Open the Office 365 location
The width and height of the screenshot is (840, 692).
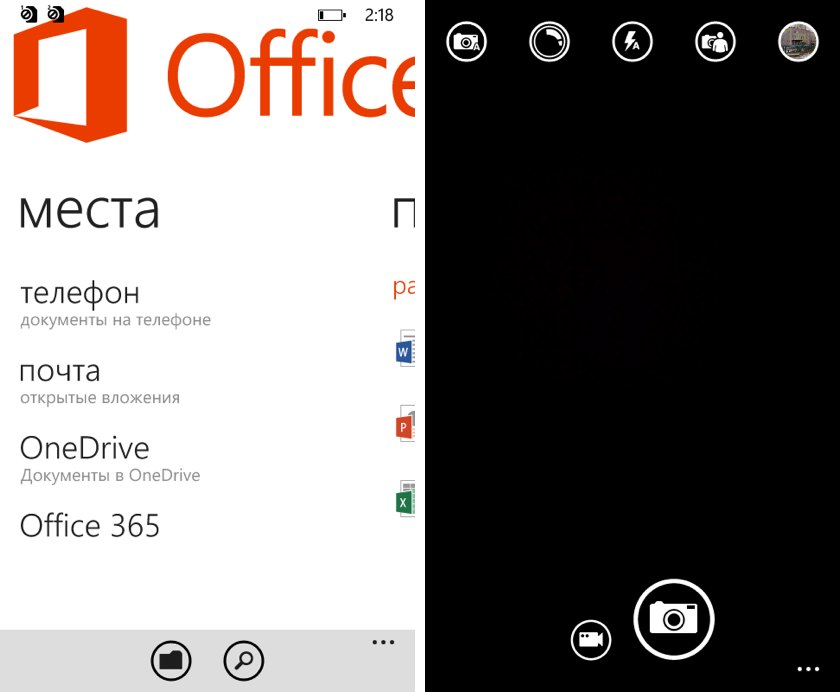(90, 525)
